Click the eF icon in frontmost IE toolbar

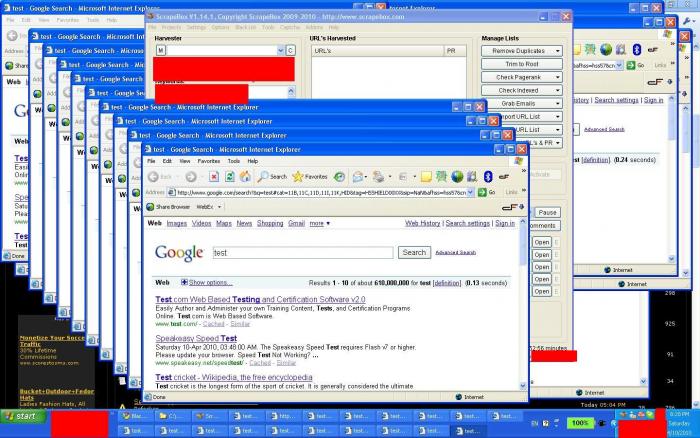504,177
